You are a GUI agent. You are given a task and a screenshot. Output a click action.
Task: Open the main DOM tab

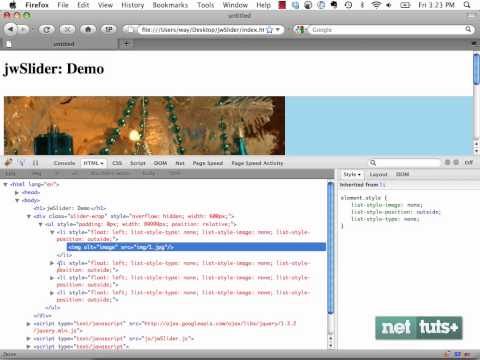(160, 163)
